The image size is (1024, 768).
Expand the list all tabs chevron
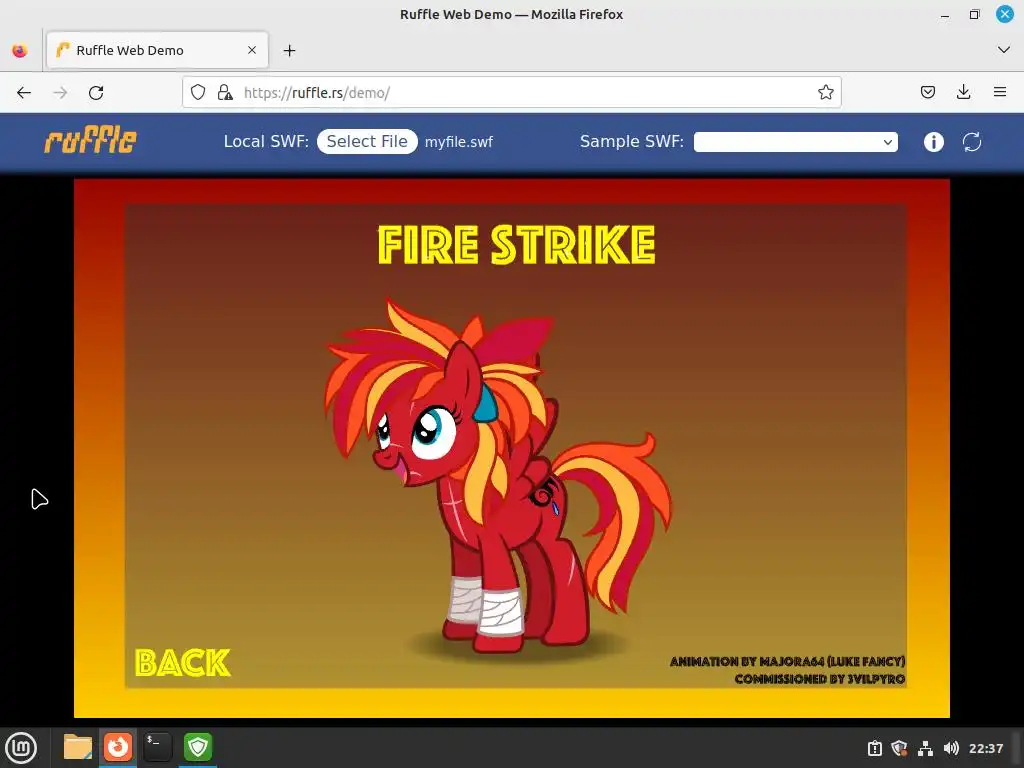[x=1004, y=50]
